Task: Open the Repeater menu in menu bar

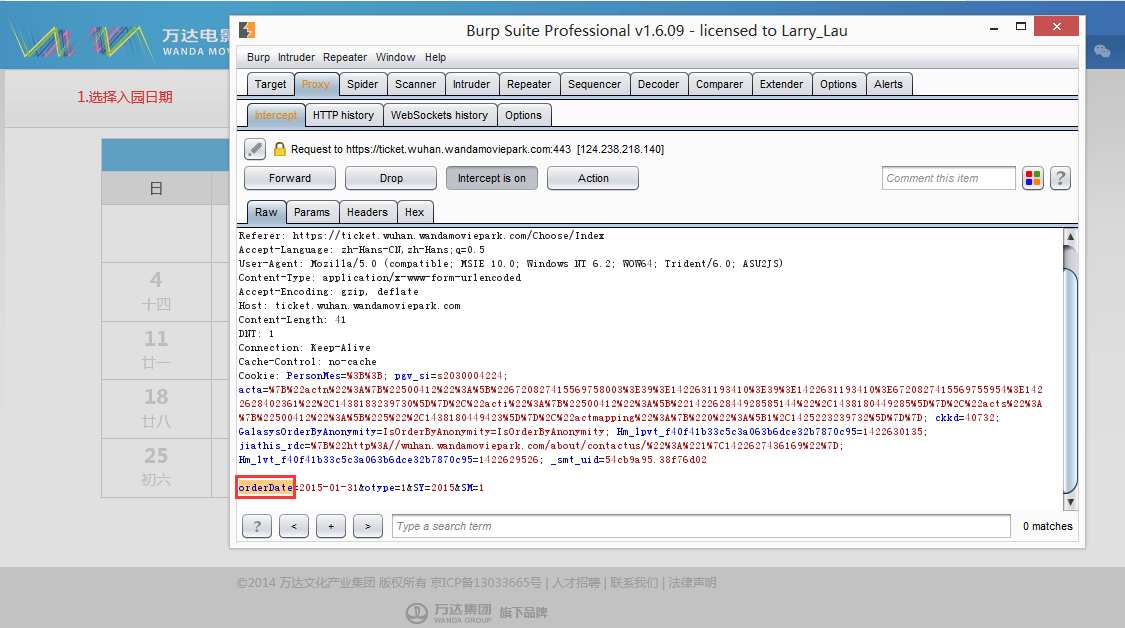Action: (344, 57)
